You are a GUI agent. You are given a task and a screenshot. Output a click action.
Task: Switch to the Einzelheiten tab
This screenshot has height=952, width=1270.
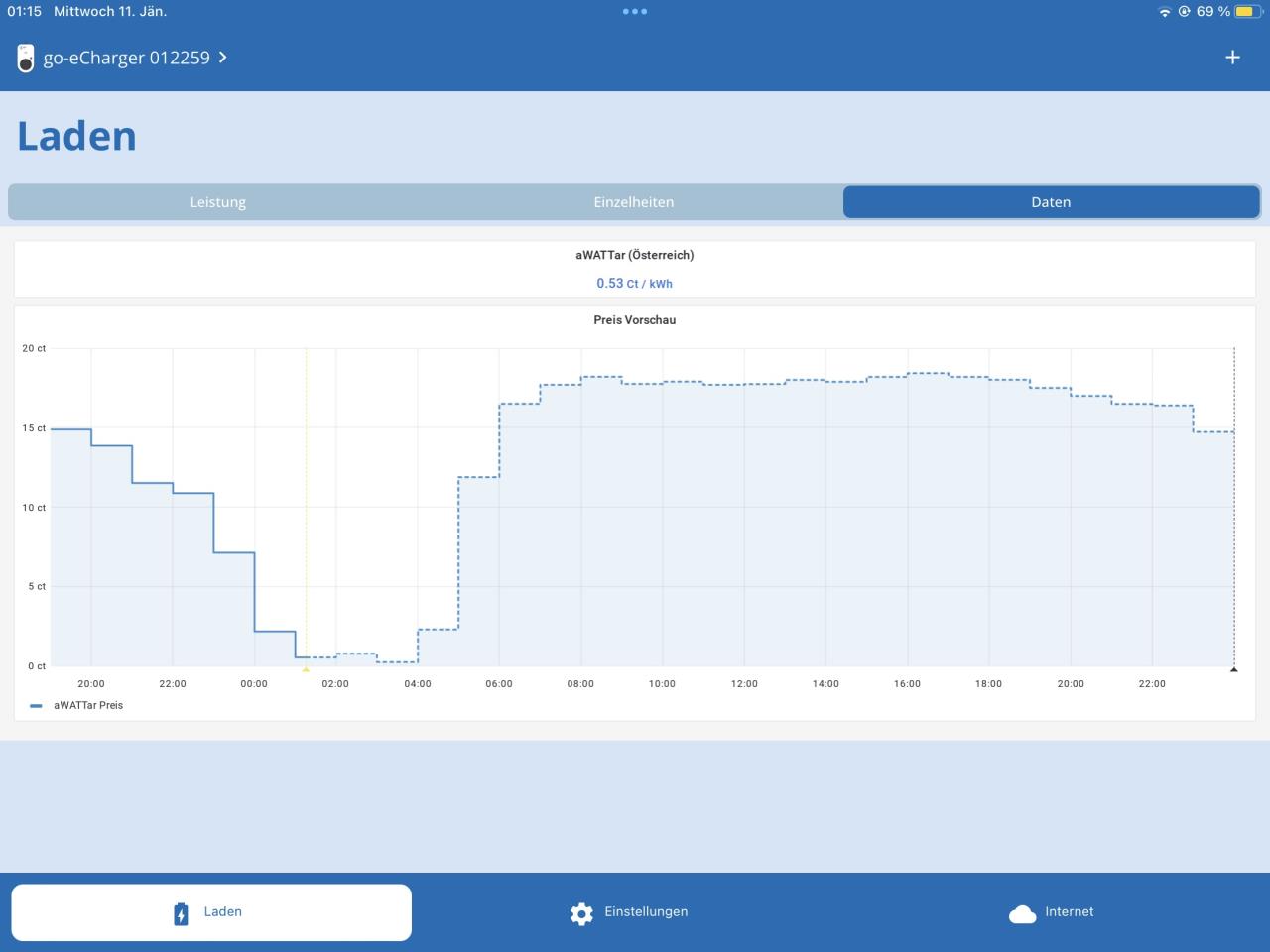pyautogui.click(x=634, y=202)
